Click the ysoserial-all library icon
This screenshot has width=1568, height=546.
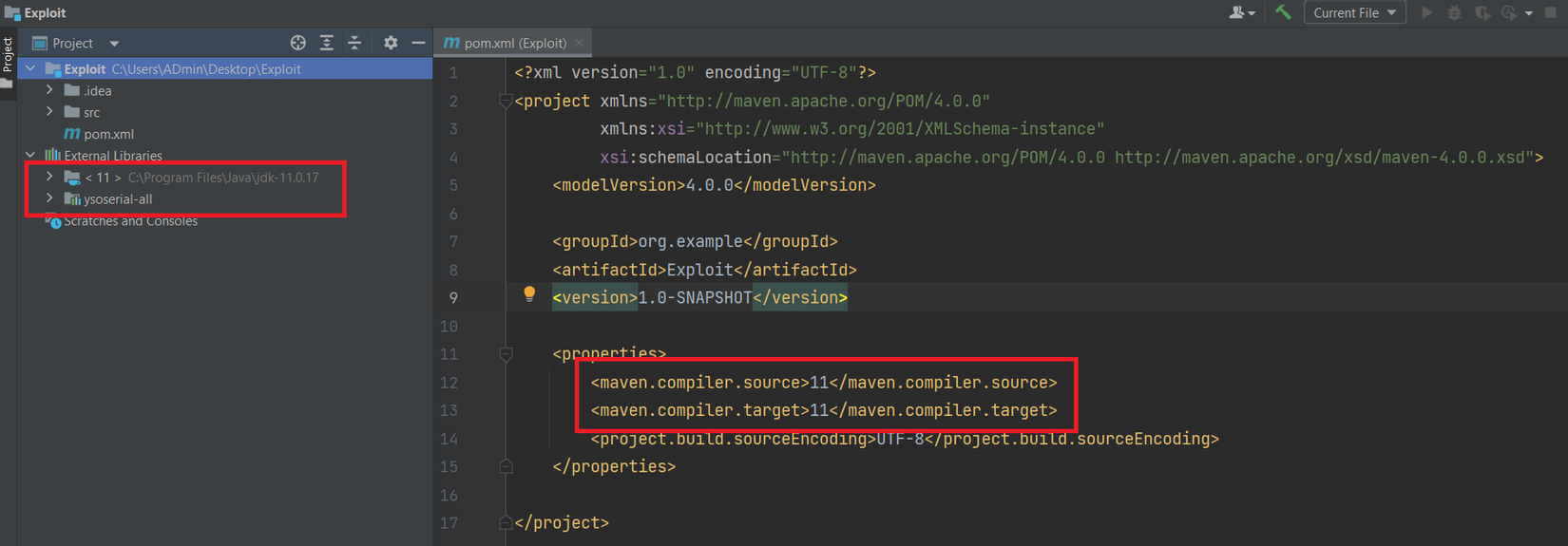pyautogui.click(x=72, y=199)
